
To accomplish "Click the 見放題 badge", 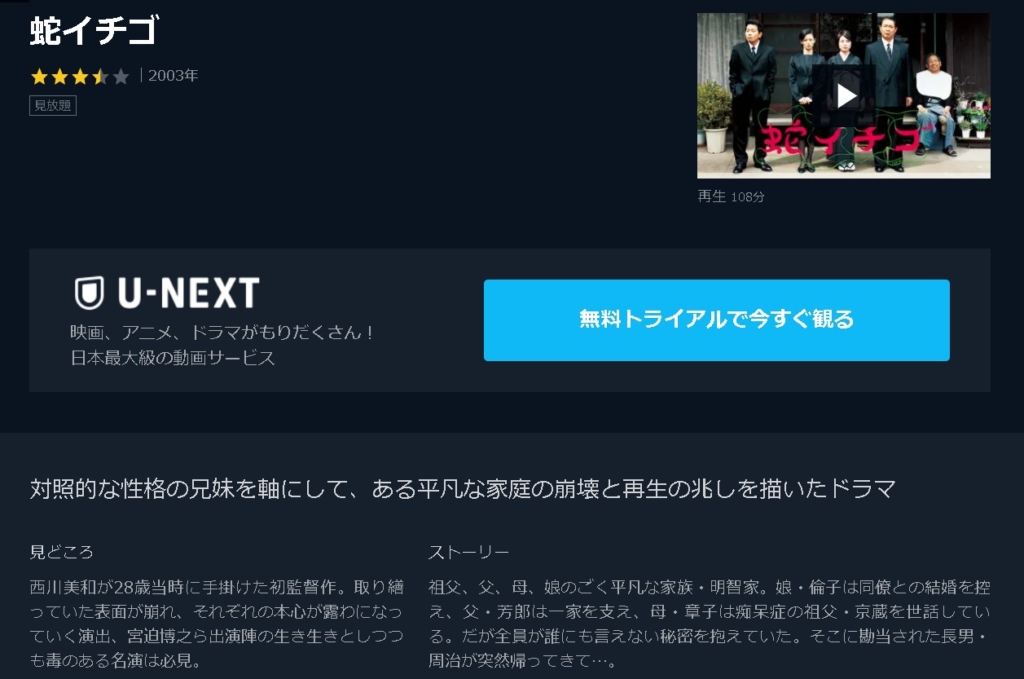I will pos(53,105).
